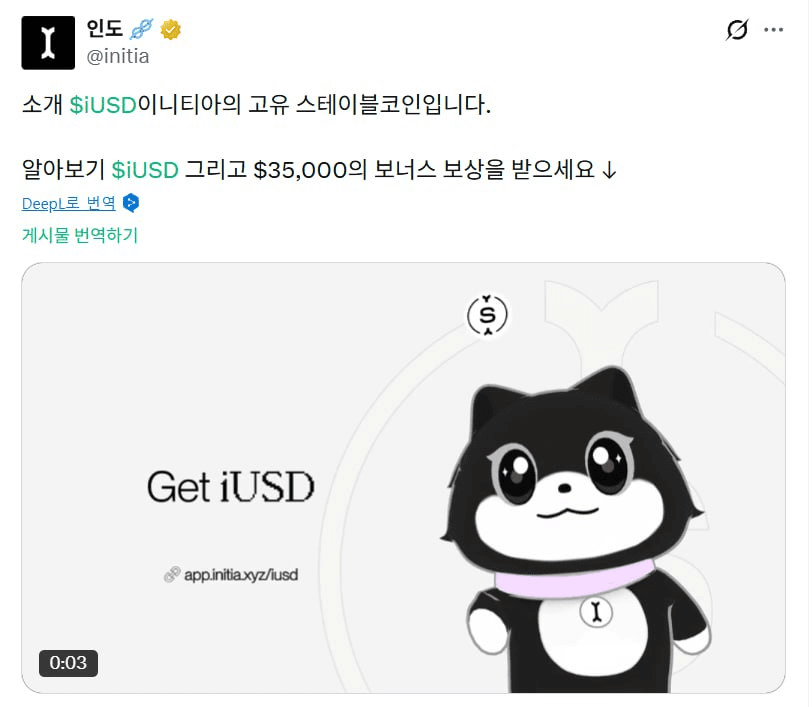Viewport: 812px width, 707px height.
Task: Play the Get iUSD video
Action: click(x=403, y=478)
